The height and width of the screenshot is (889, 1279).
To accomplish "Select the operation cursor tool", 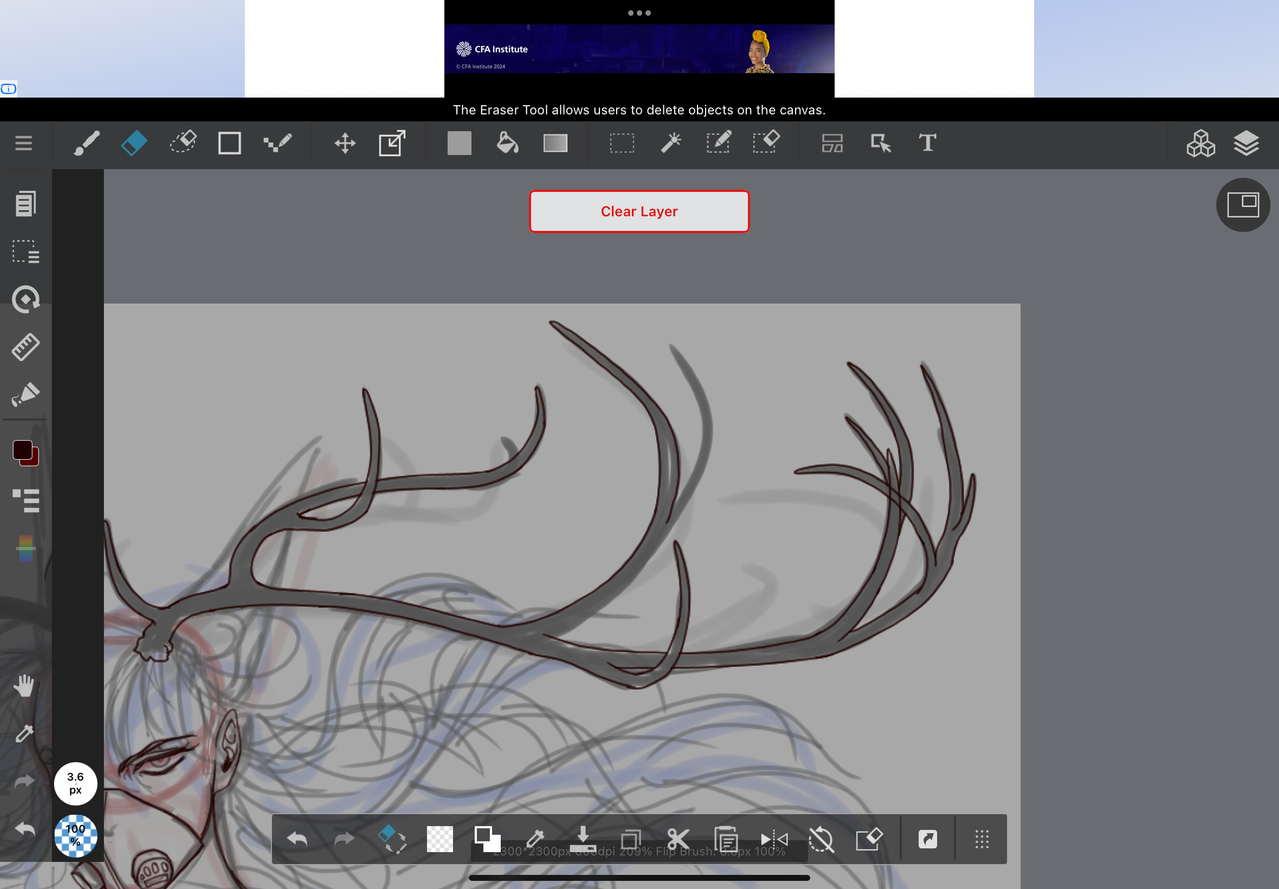I will 880,144.
